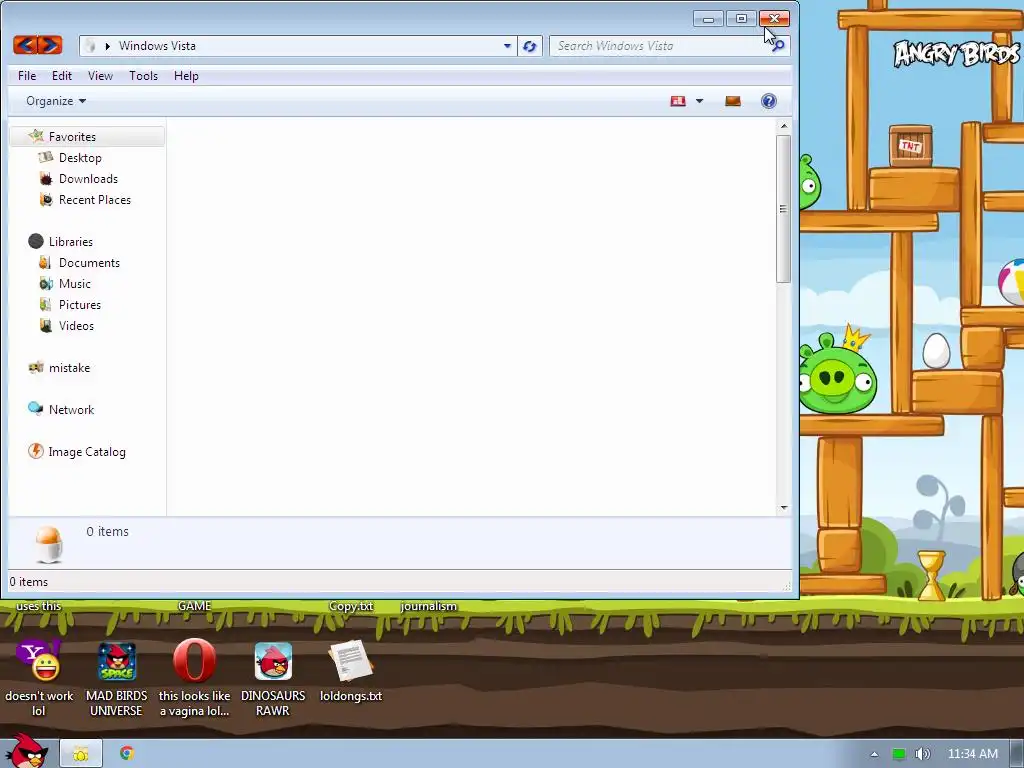
Task: Open the view options dropdown arrow
Action: pos(699,101)
